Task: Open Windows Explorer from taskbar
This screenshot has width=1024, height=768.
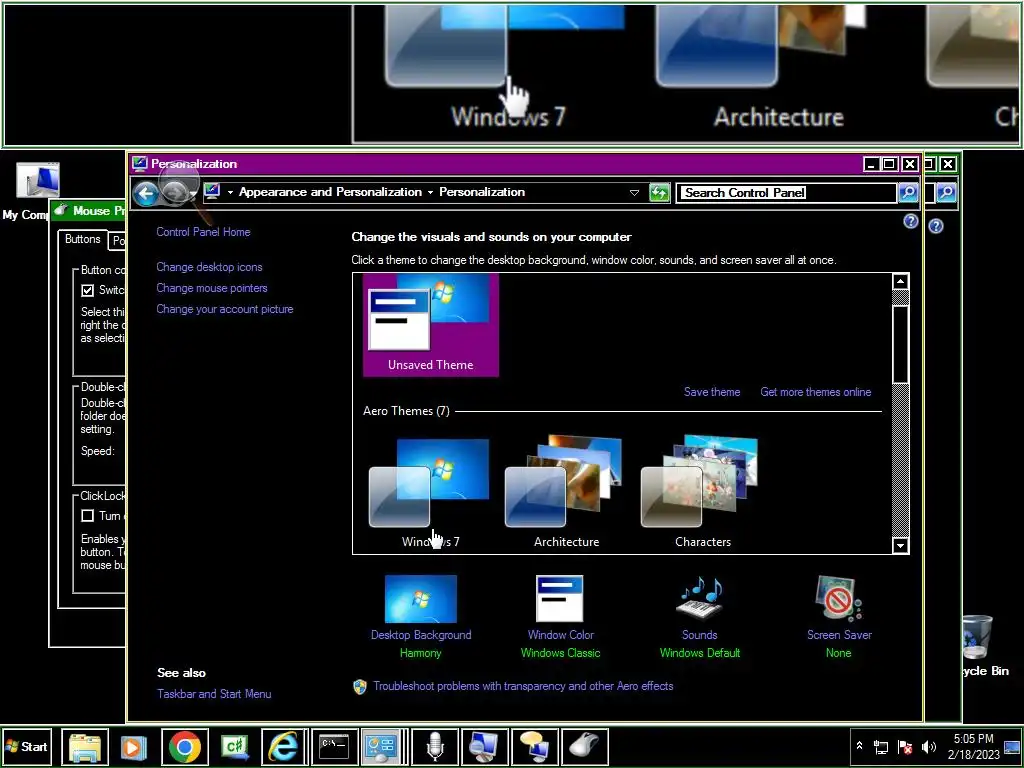Action: pyautogui.click(x=85, y=747)
